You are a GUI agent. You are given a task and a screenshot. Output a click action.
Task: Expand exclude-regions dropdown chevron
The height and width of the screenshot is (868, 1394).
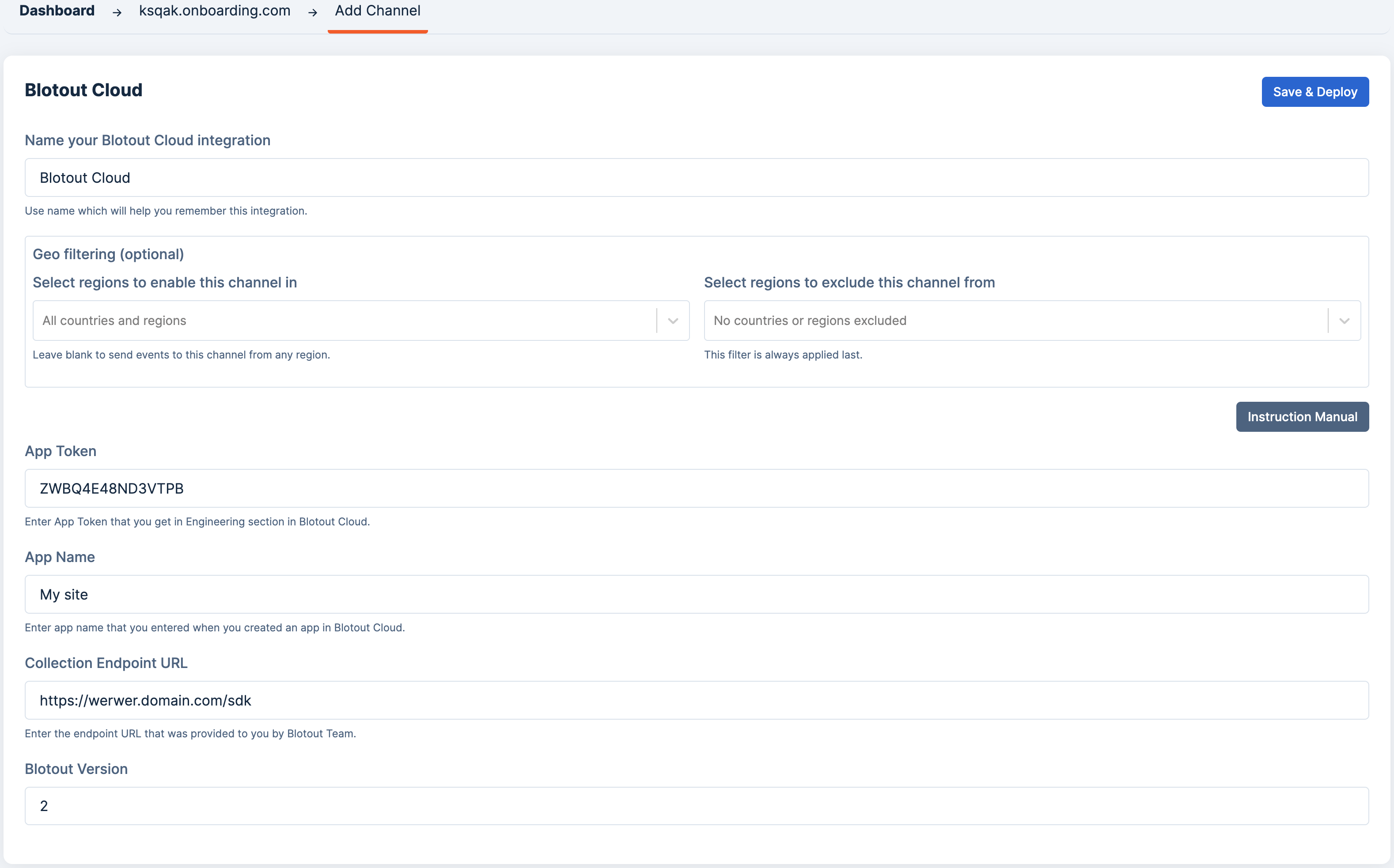[x=1344, y=321]
